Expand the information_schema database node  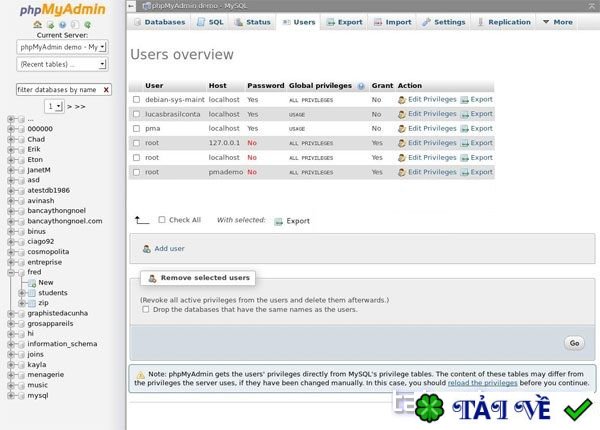pyautogui.click(x=11, y=344)
